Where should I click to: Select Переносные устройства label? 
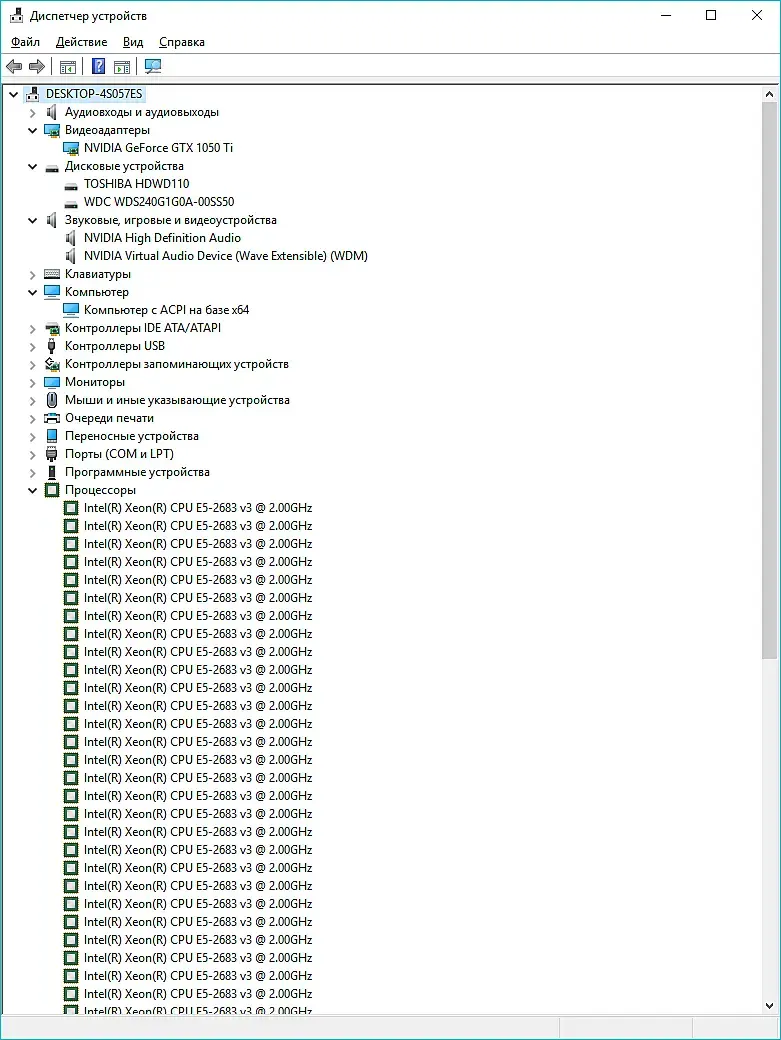pos(132,436)
